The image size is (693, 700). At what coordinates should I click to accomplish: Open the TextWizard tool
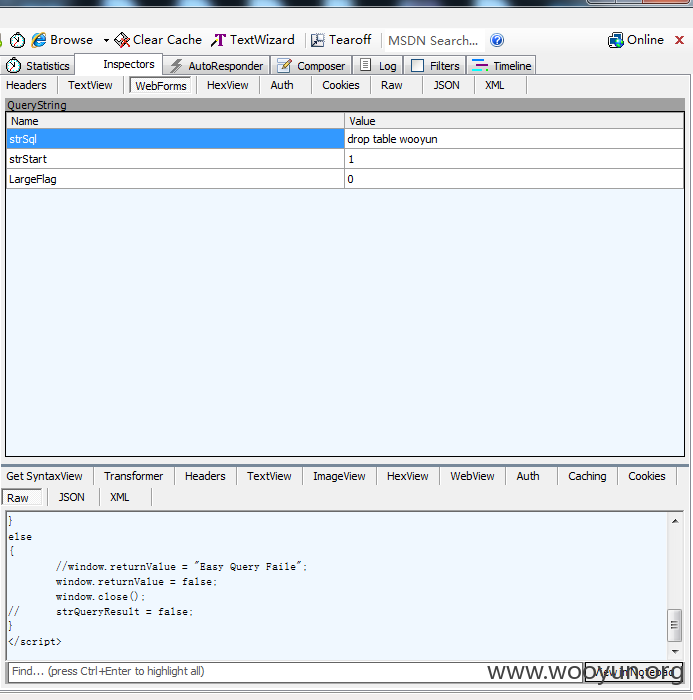coord(253,40)
